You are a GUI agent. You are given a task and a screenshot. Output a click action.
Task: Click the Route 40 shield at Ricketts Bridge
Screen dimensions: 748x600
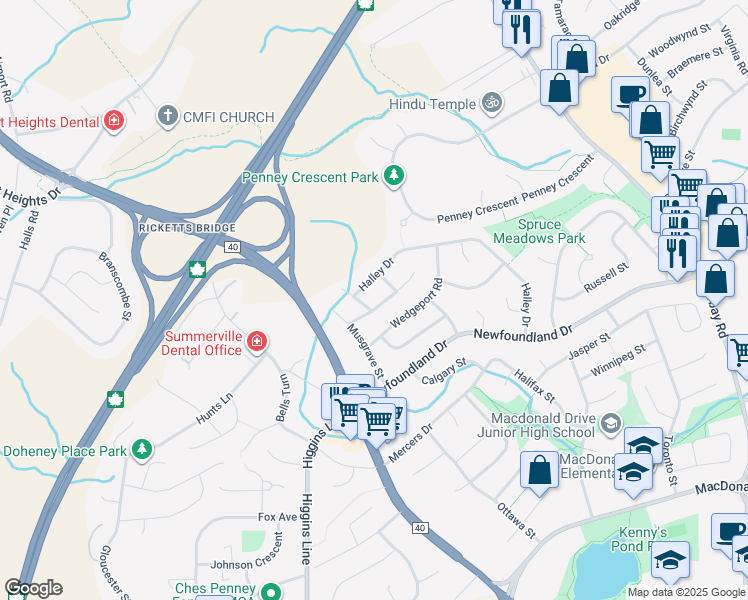[232, 247]
